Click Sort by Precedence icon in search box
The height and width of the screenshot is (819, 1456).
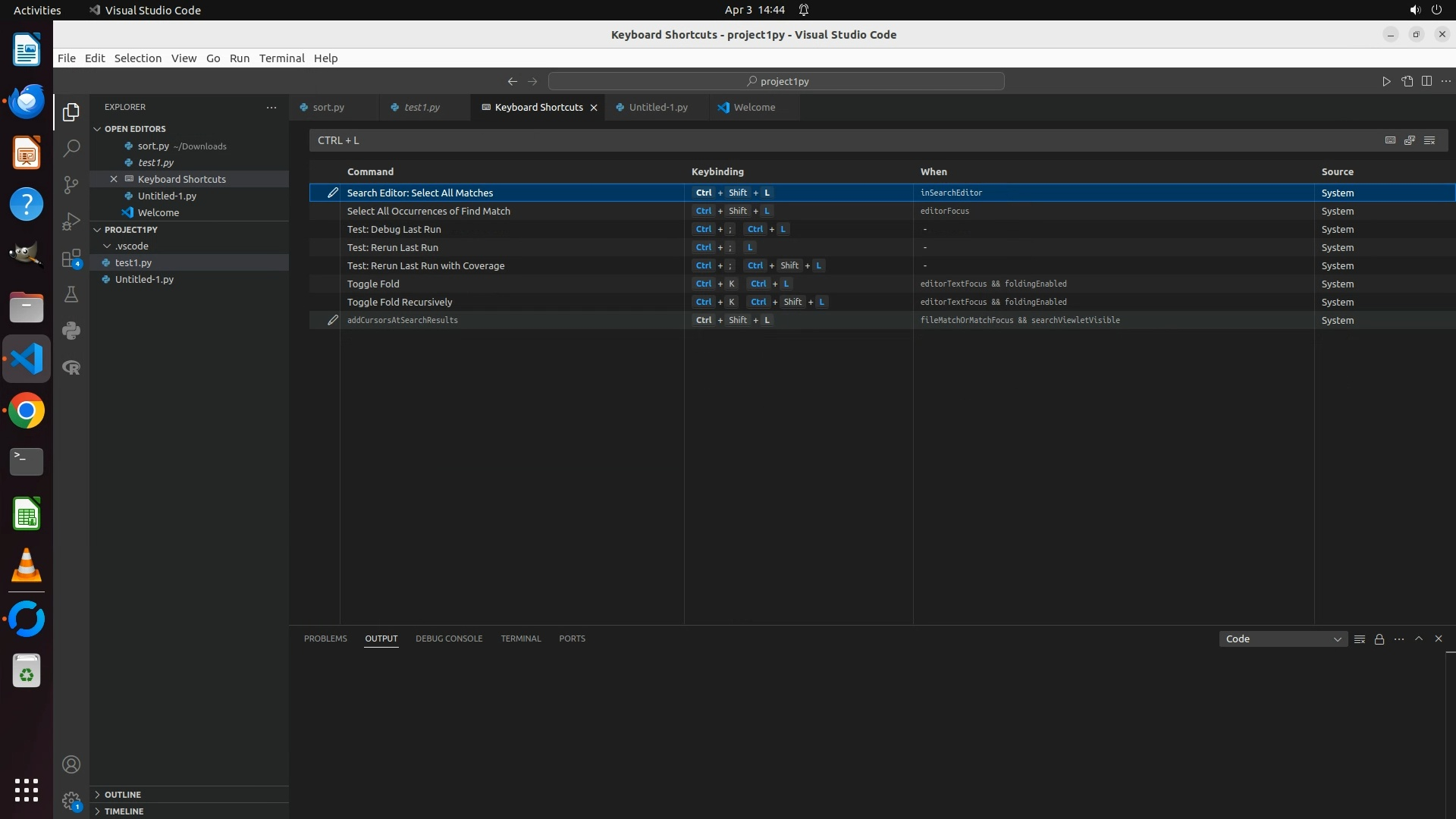1410,140
